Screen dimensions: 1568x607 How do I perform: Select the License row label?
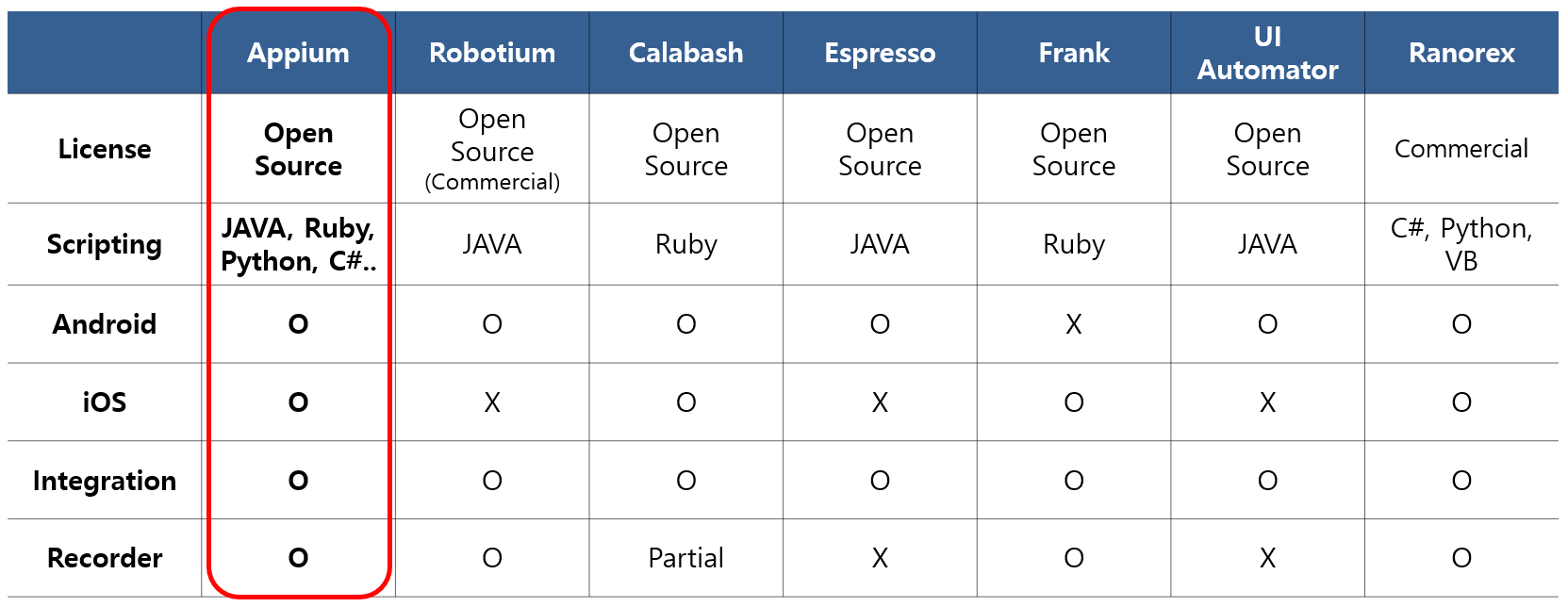point(105,149)
